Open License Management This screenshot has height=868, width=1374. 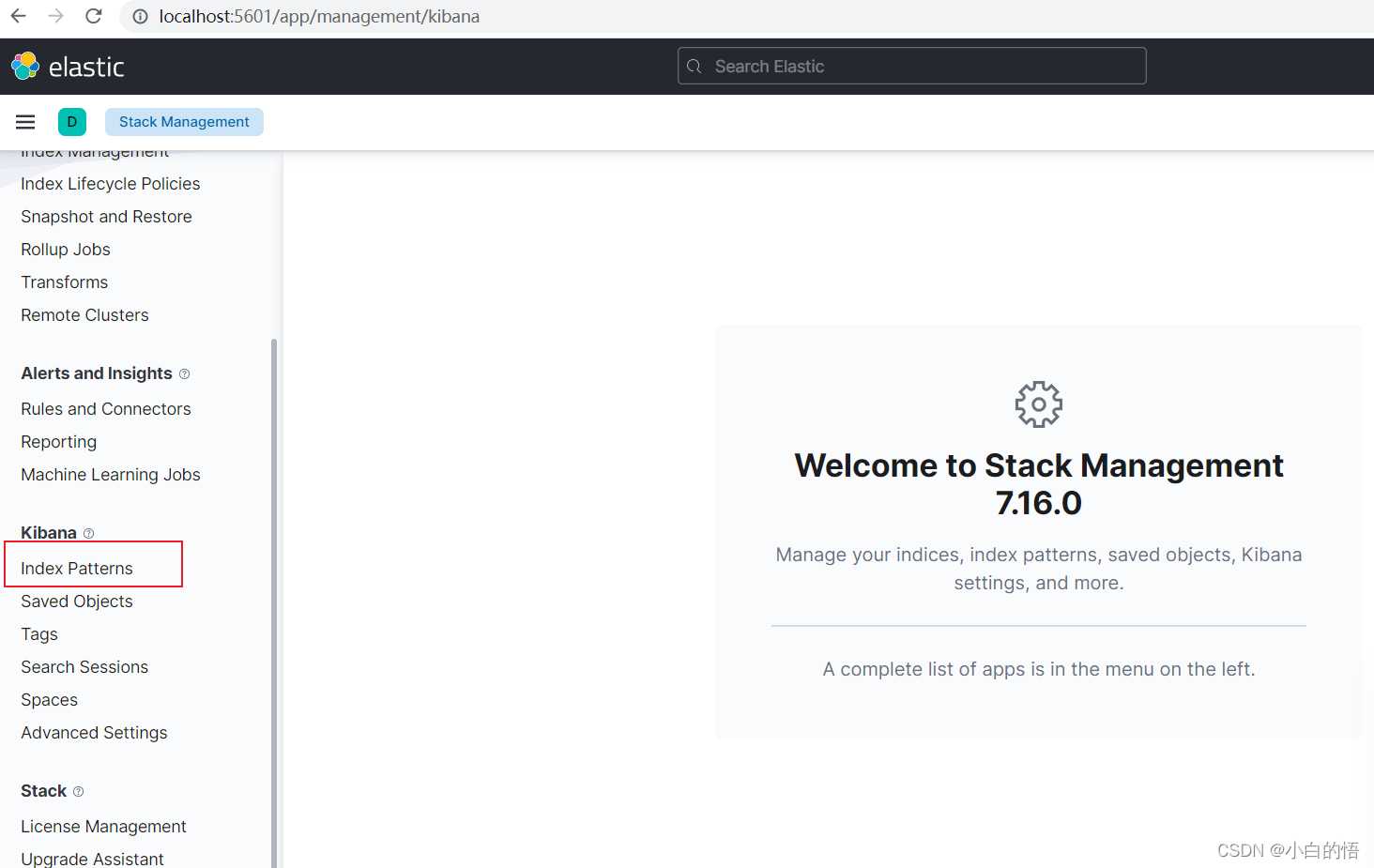coord(103,827)
